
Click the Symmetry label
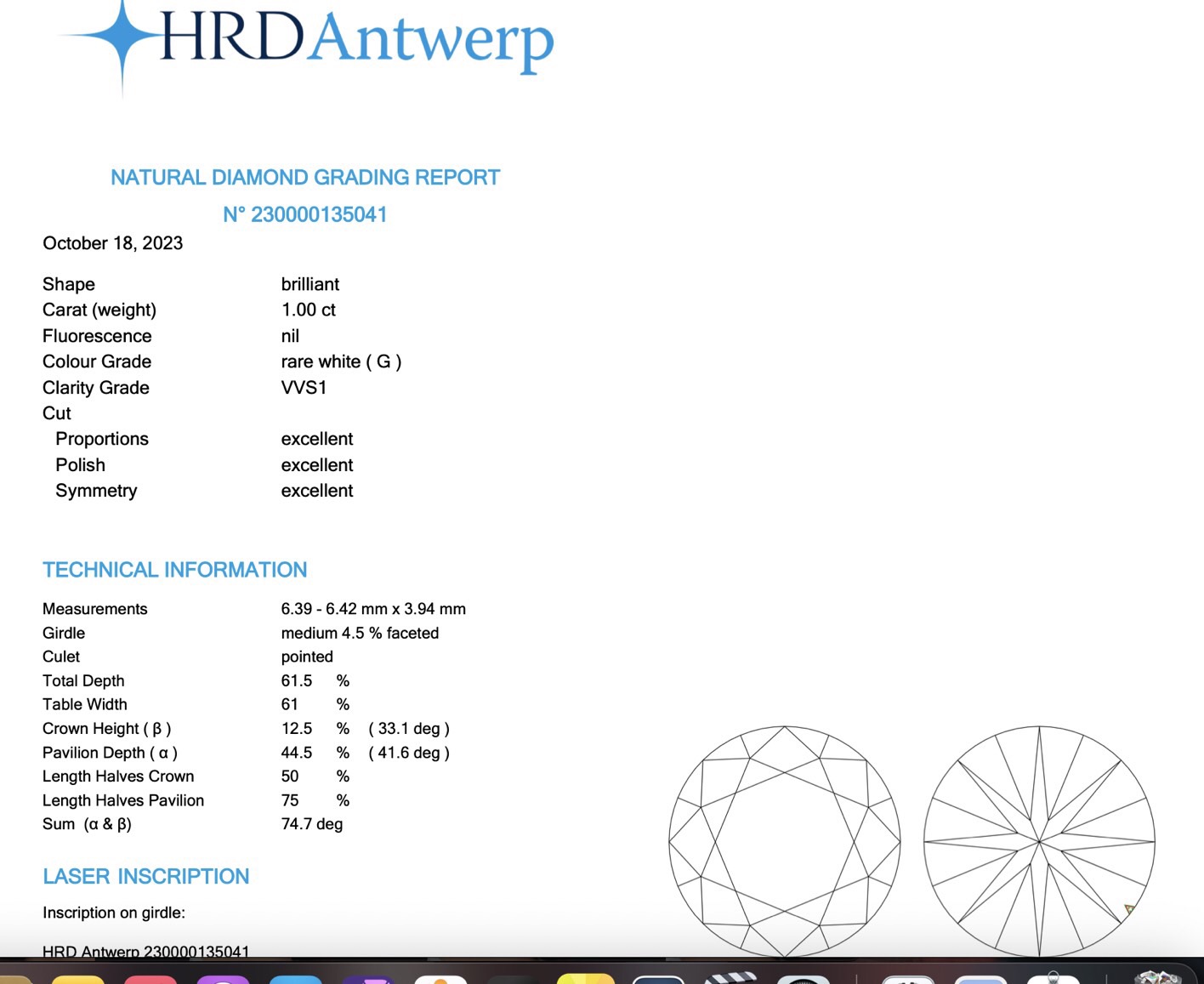96,491
